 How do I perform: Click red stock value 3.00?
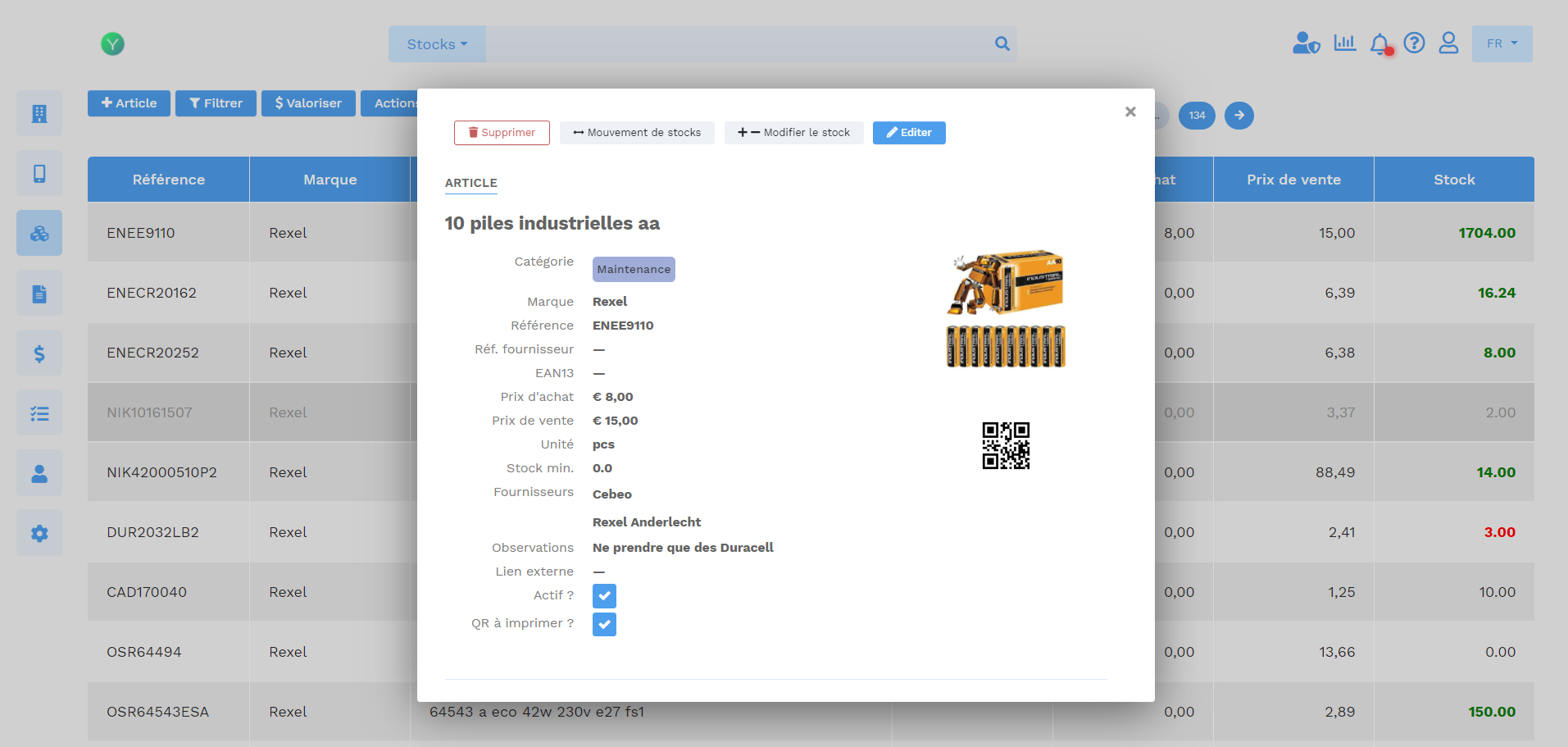point(1500,532)
